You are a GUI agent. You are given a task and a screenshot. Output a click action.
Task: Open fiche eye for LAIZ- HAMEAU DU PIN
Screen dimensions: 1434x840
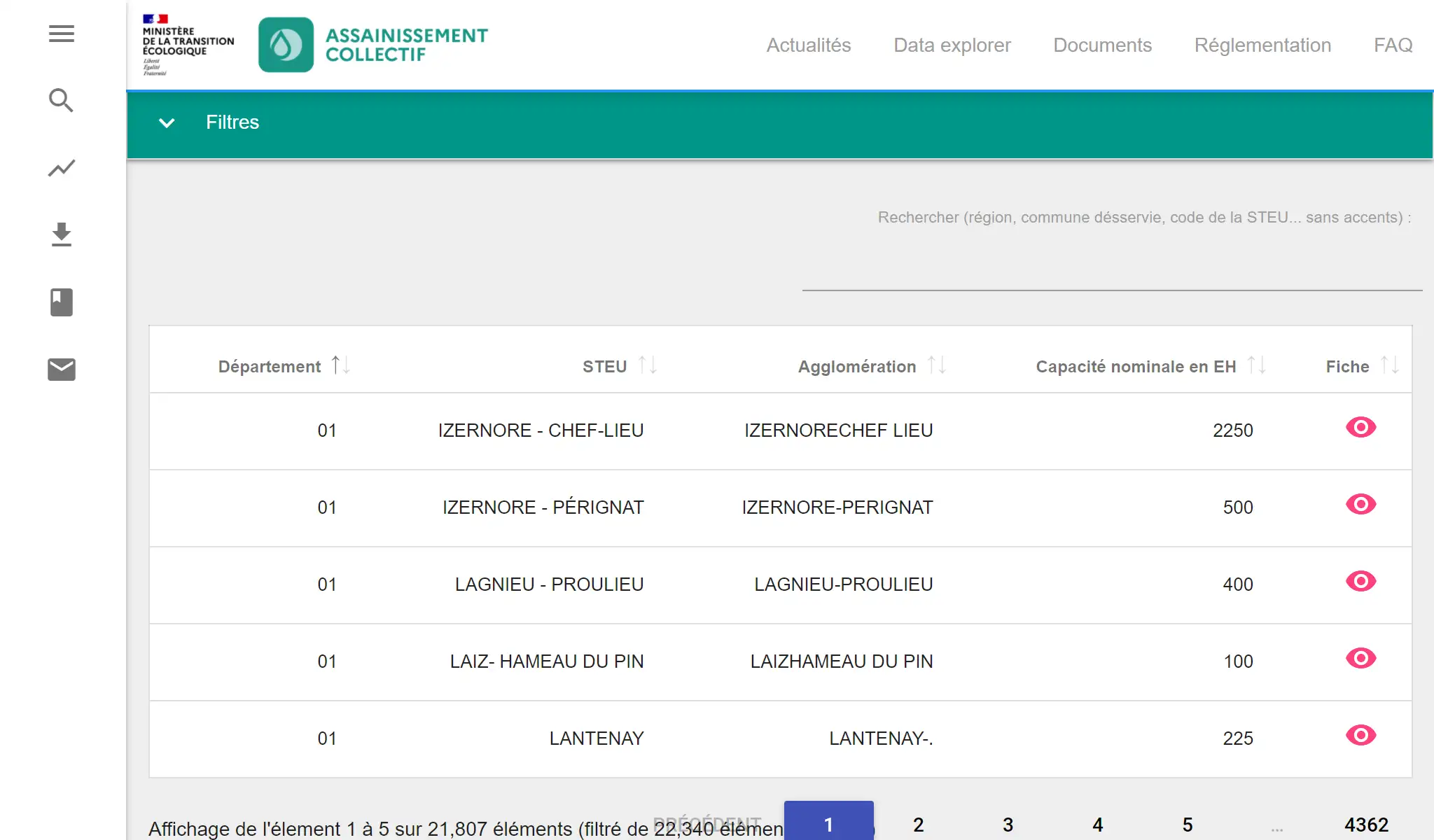tap(1360, 659)
